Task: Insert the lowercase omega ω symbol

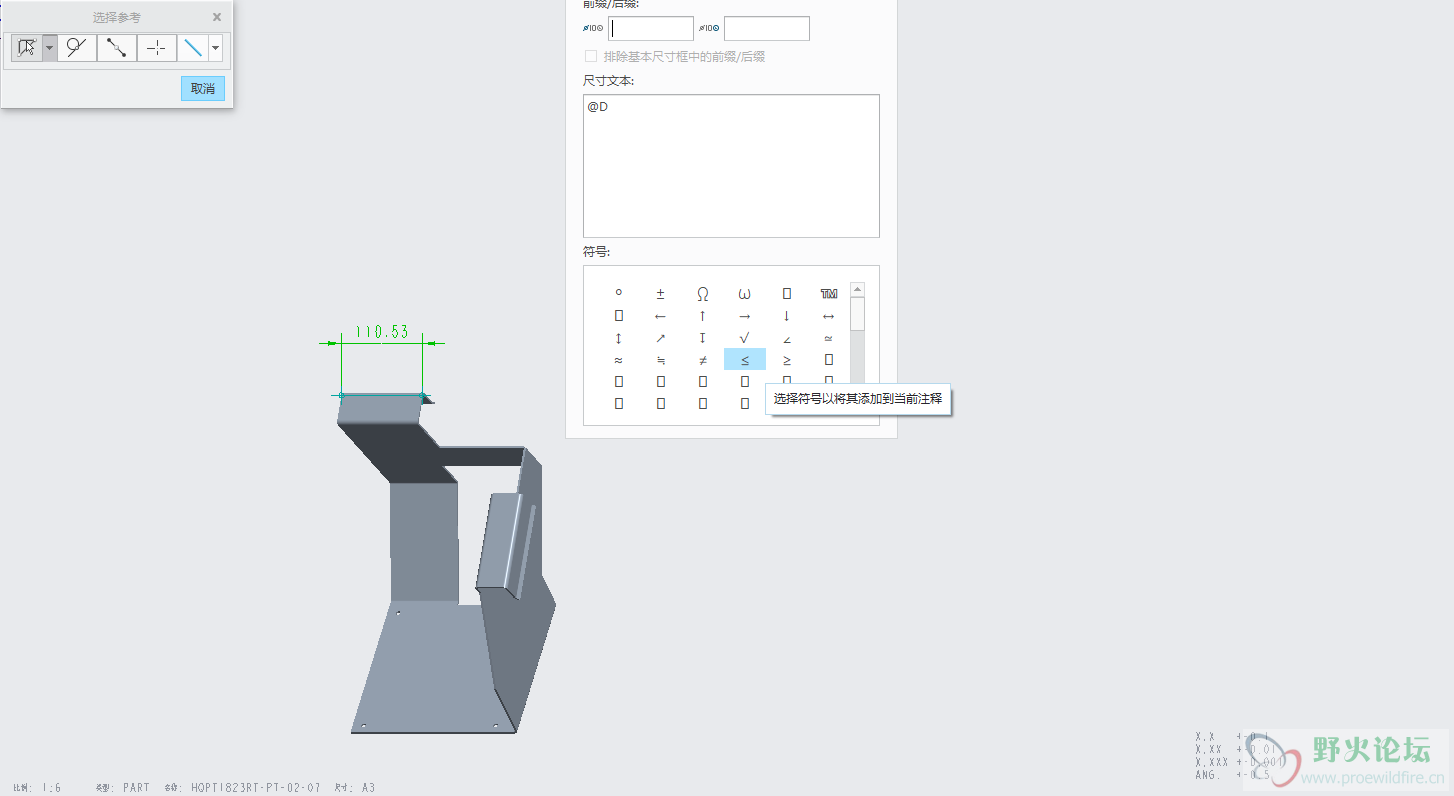Action: [745, 293]
